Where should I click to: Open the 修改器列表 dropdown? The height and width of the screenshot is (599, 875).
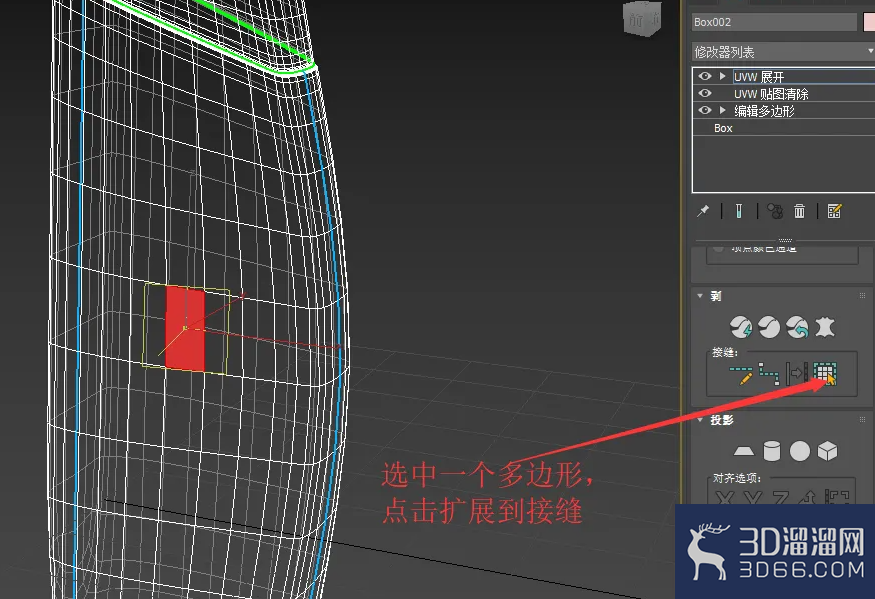click(x=783, y=52)
